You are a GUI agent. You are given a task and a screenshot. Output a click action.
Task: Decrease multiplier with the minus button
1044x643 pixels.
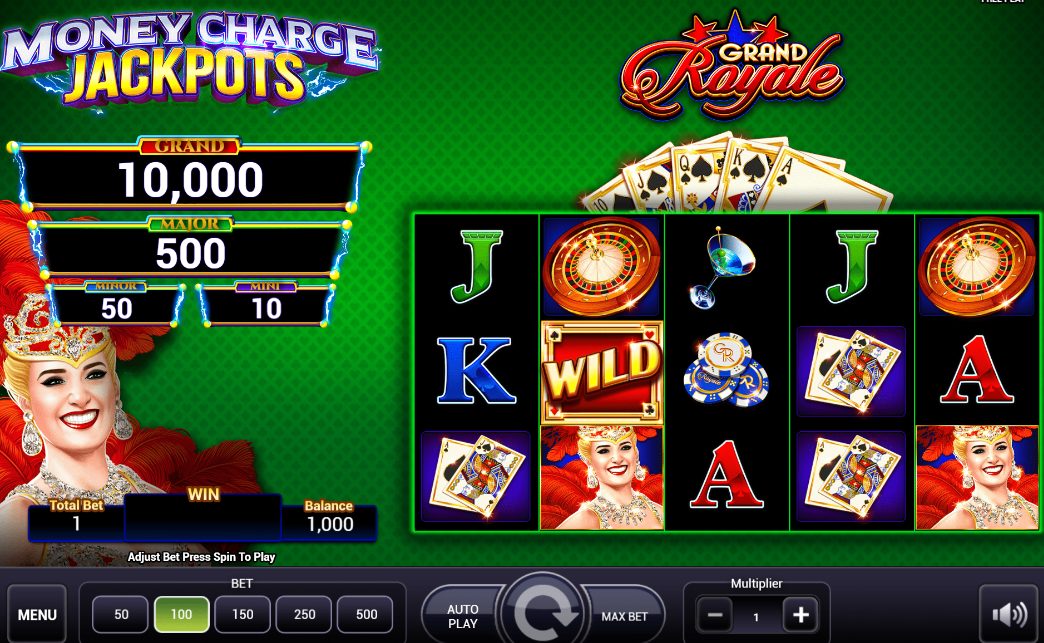[714, 615]
